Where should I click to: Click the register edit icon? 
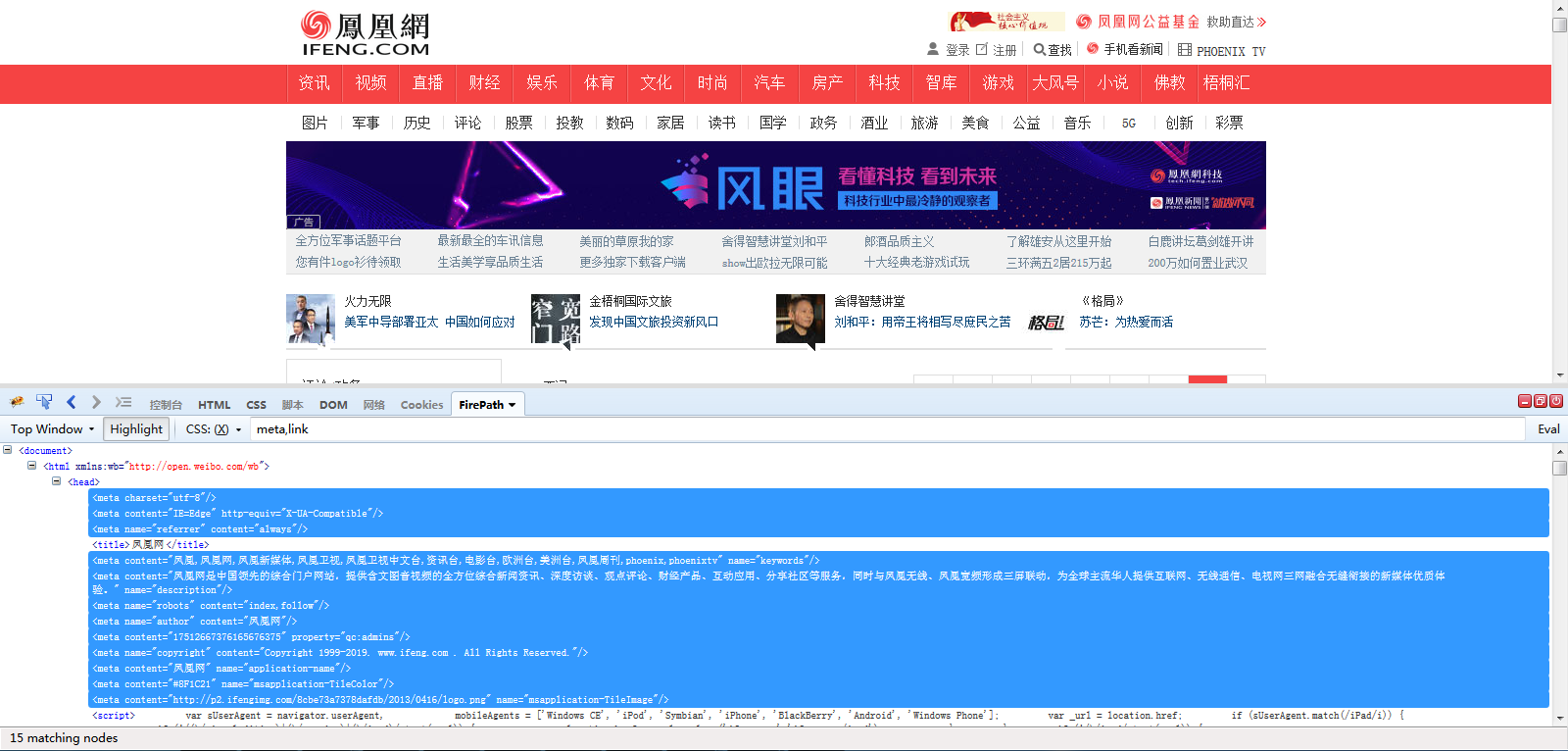(x=982, y=49)
